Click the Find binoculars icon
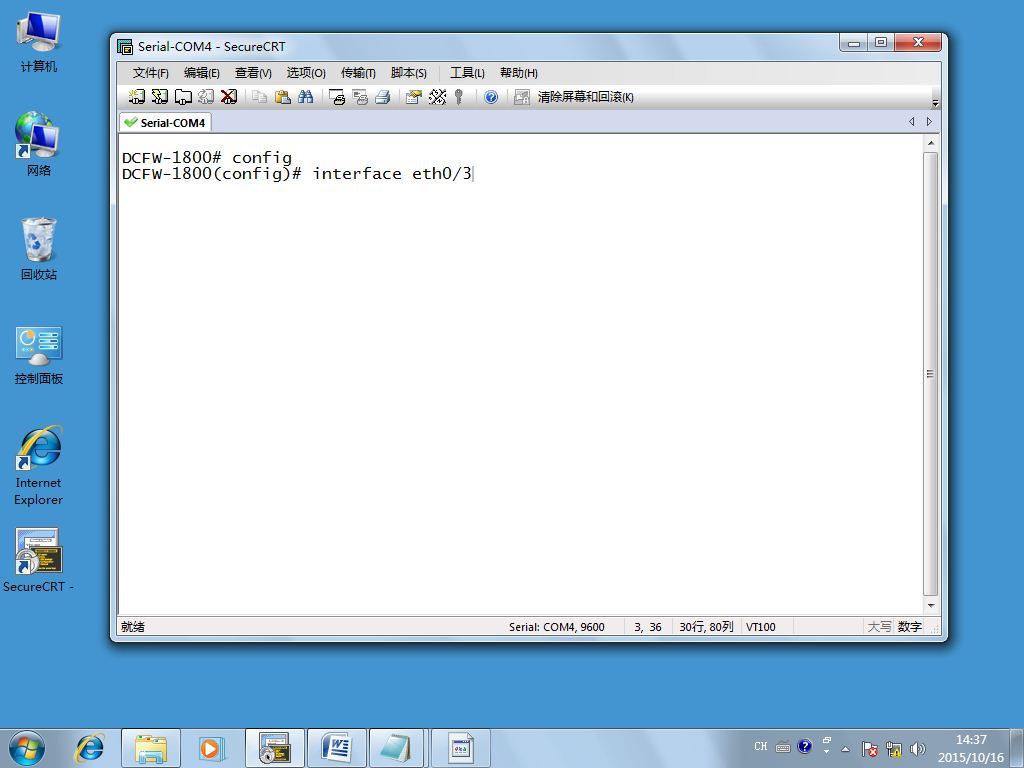Image resolution: width=1024 pixels, height=768 pixels. [306, 97]
